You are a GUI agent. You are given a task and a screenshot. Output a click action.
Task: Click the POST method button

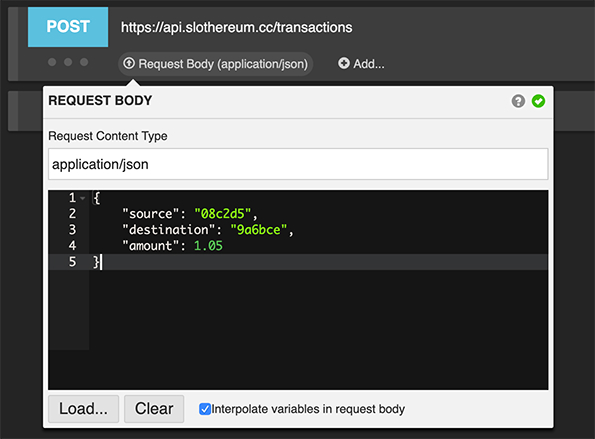[x=68, y=27]
